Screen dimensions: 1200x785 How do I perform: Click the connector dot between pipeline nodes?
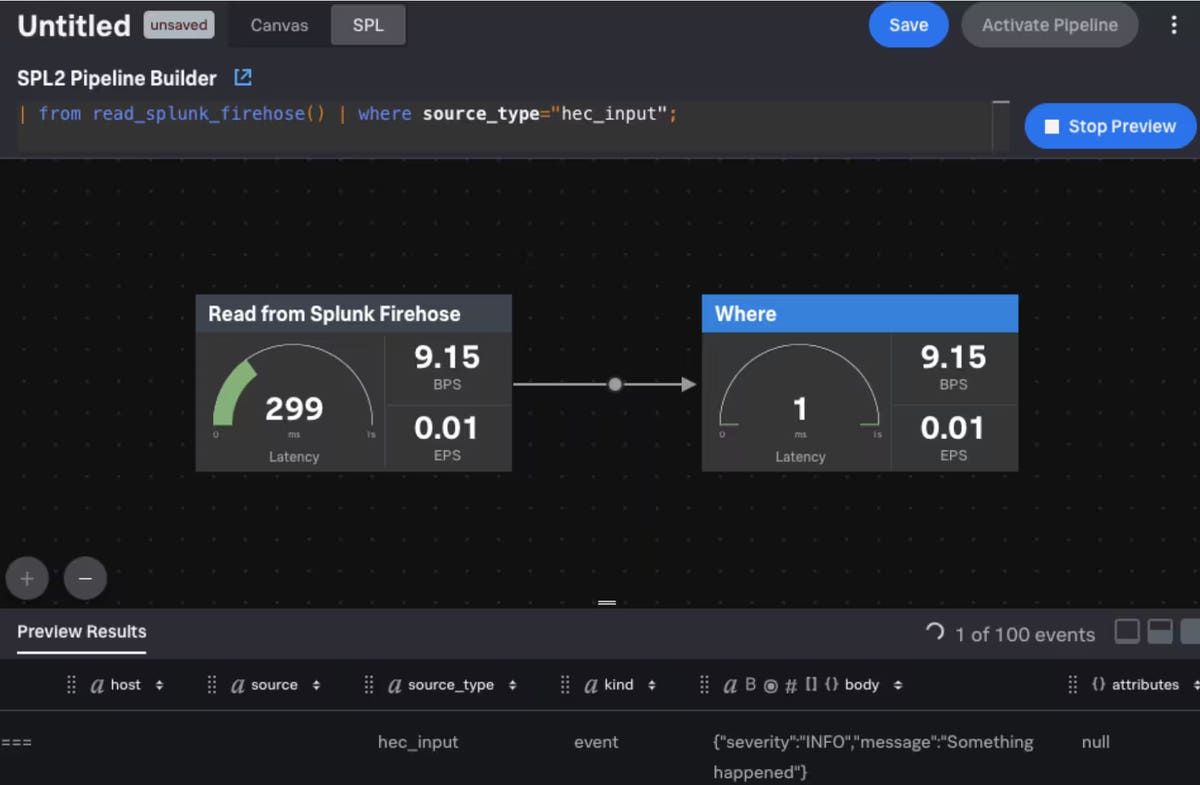(x=615, y=384)
